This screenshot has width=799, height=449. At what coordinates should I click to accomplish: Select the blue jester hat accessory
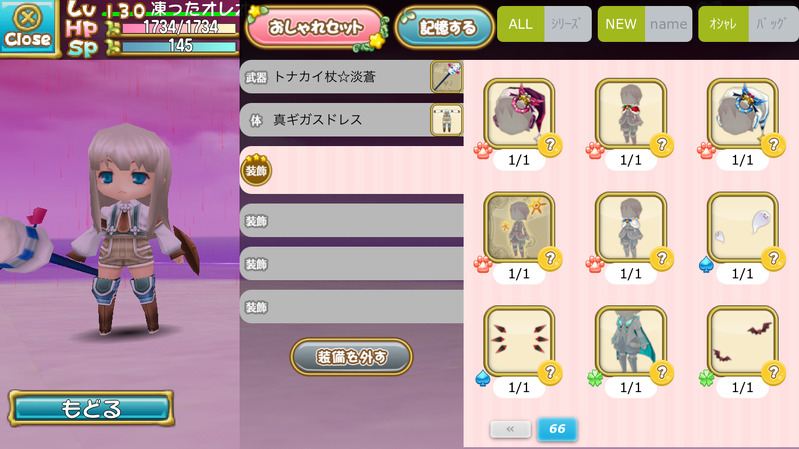pyautogui.click(x=742, y=114)
